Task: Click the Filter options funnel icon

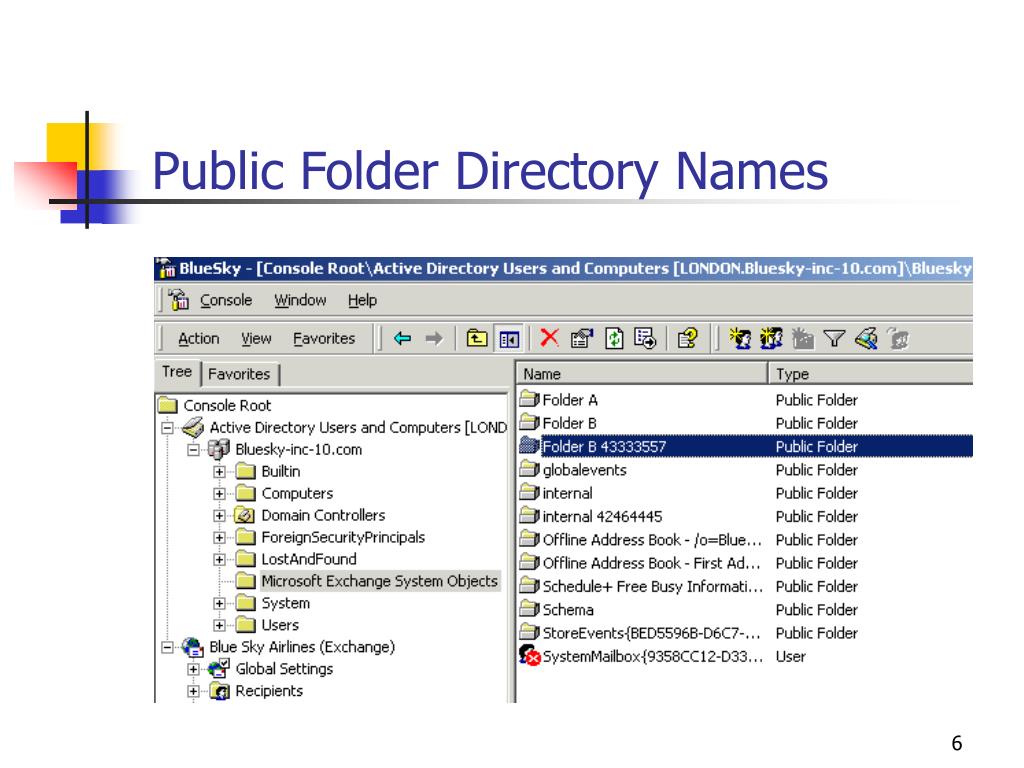Action: [834, 338]
